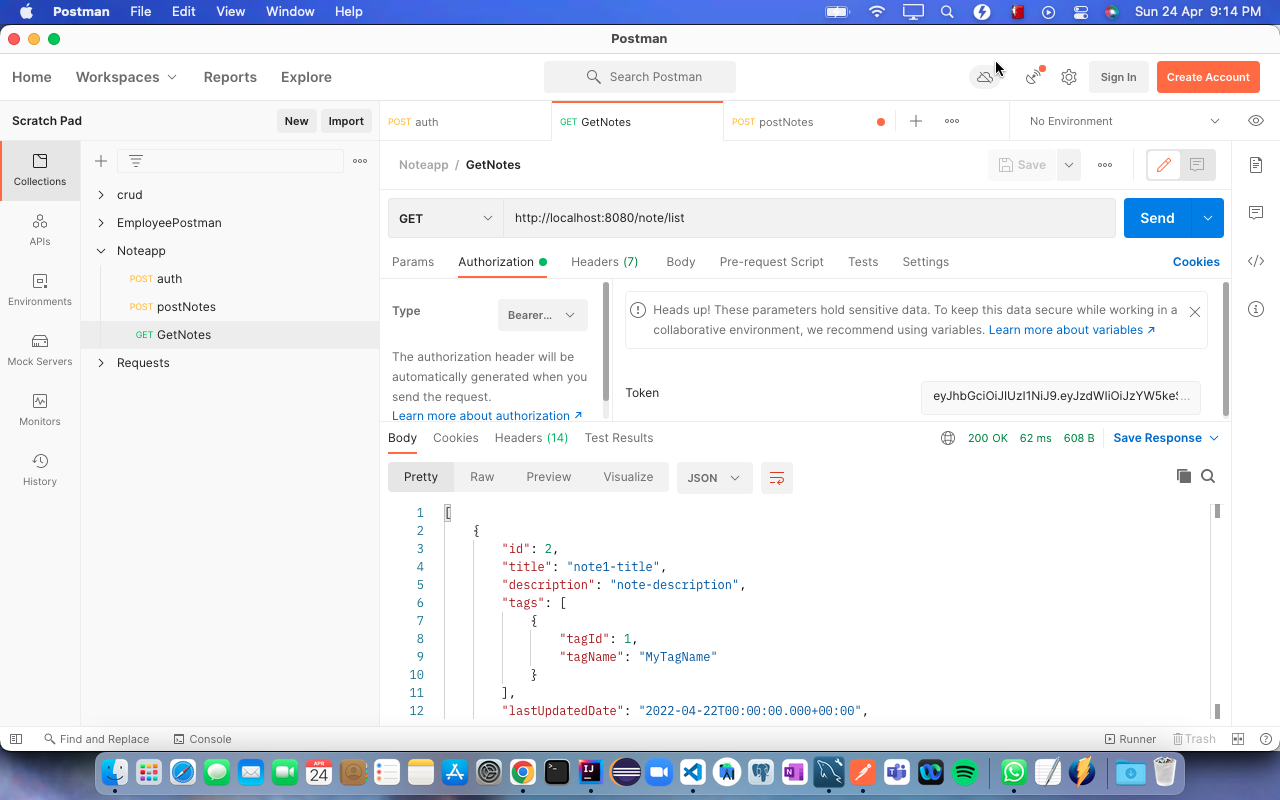Expand the Requests collection
1280x800 pixels.
(x=101, y=363)
